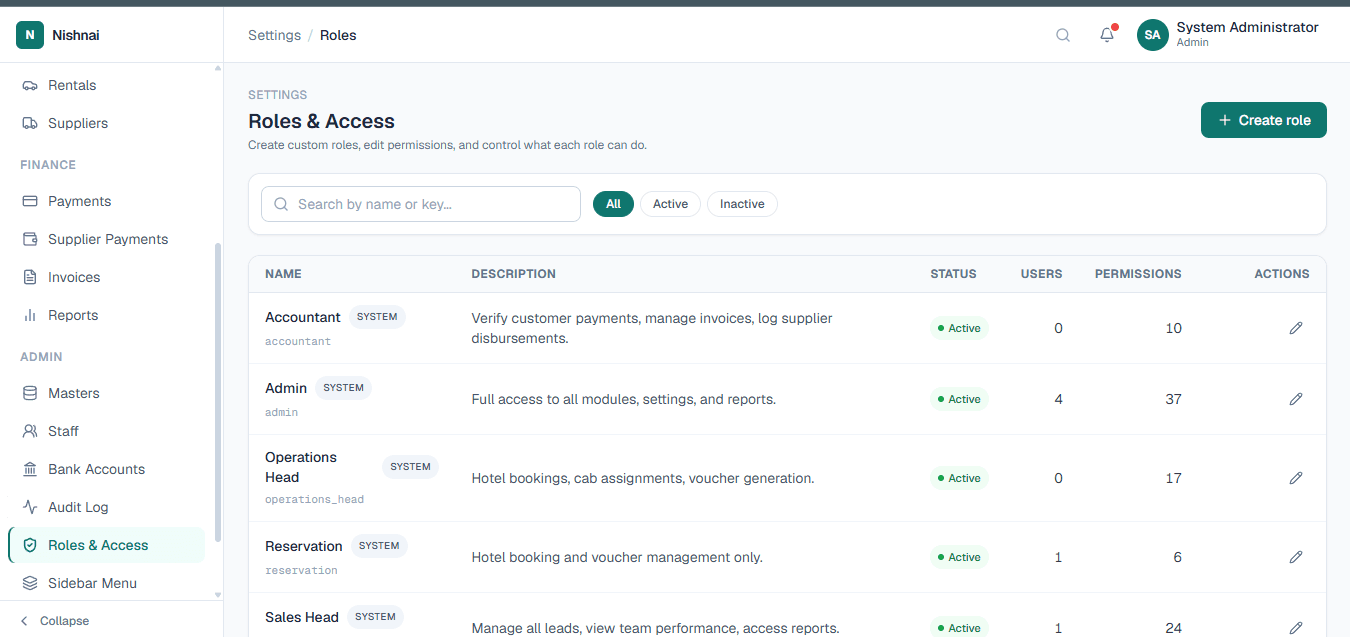This screenshot has width=1350, height=637.
Task: Open Masters menu item
Action: point(106,393)
